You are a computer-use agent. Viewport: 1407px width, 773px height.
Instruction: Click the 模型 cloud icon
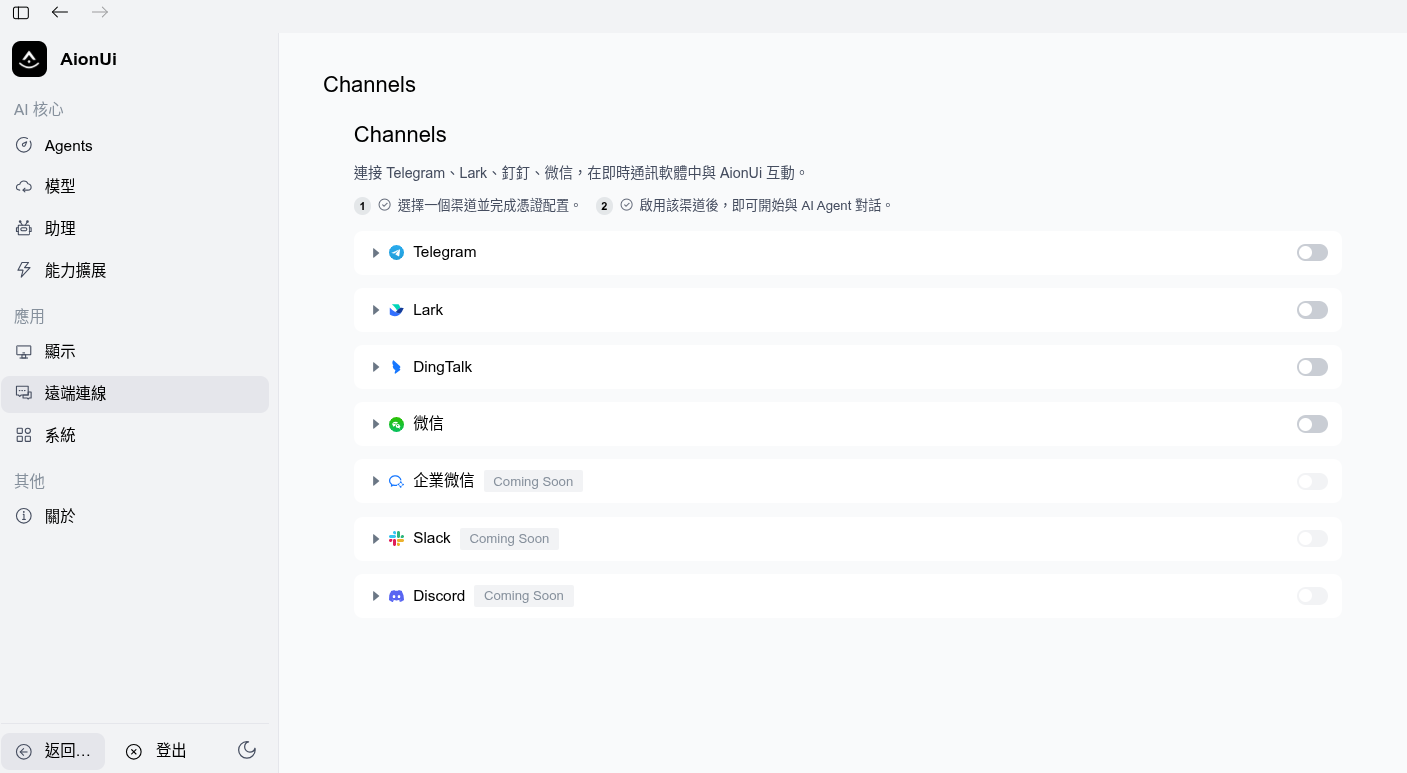point(24,186)
